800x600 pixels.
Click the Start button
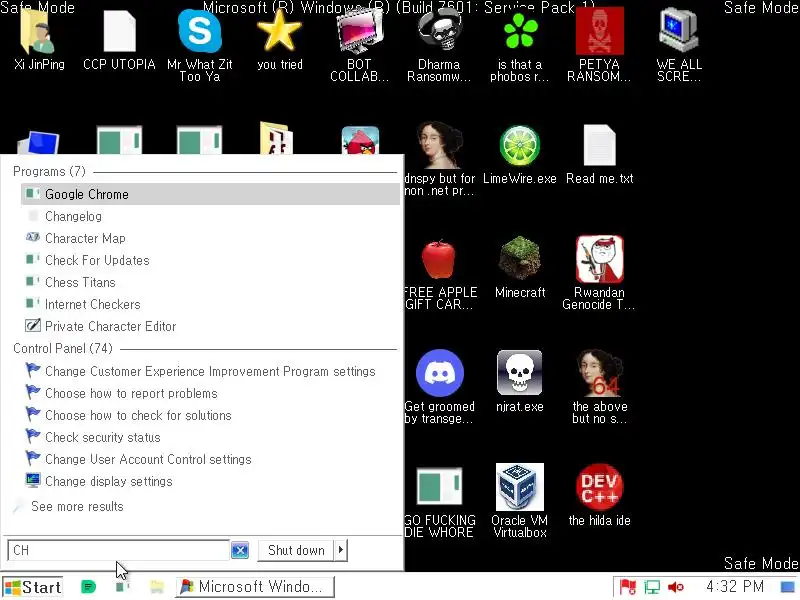(33, 587)
